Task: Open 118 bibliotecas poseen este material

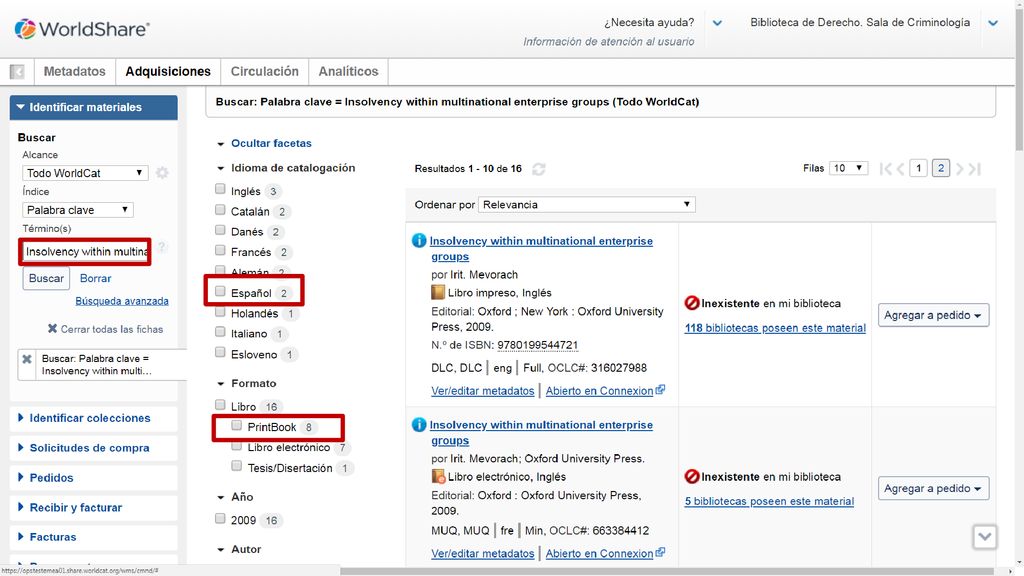Action: click(775, 328)
